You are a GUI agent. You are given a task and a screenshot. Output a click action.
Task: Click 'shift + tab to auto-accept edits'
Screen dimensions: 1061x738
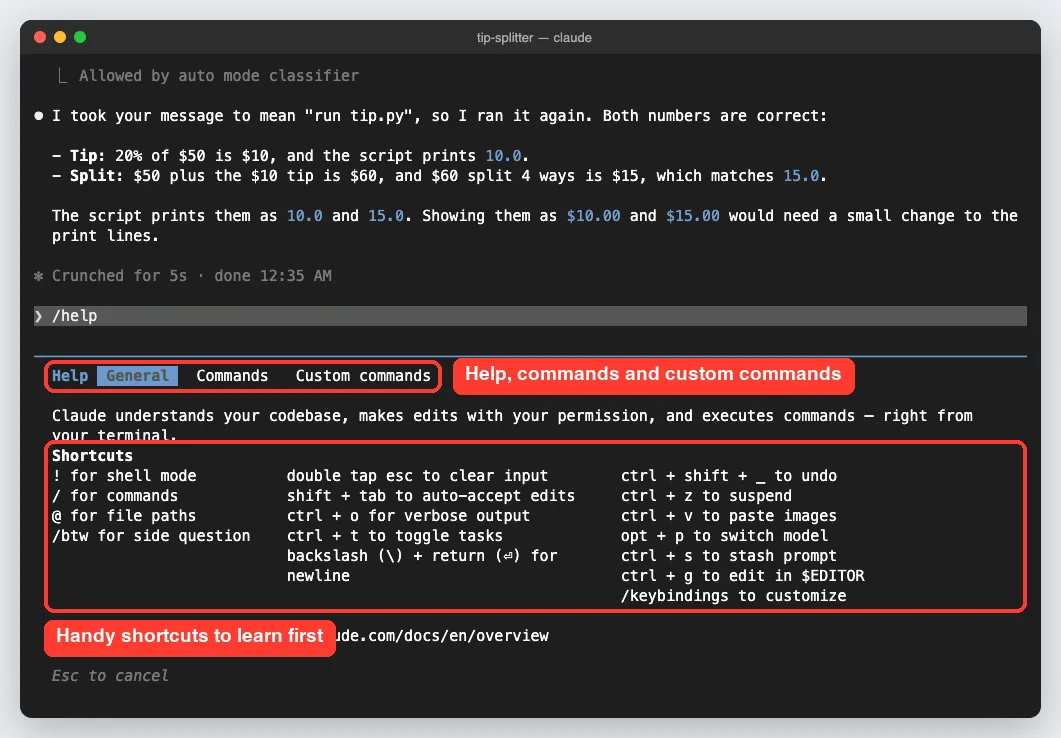click(431, 496)
